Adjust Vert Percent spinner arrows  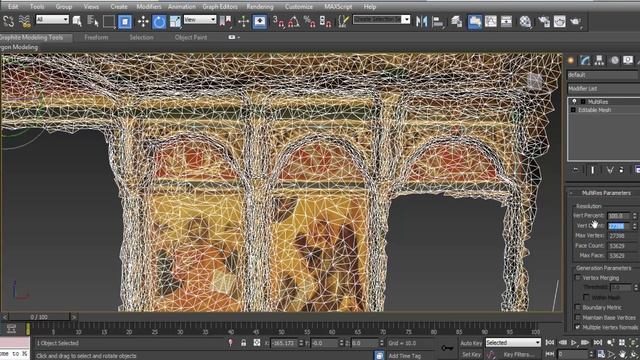click(x=635, y=216)
